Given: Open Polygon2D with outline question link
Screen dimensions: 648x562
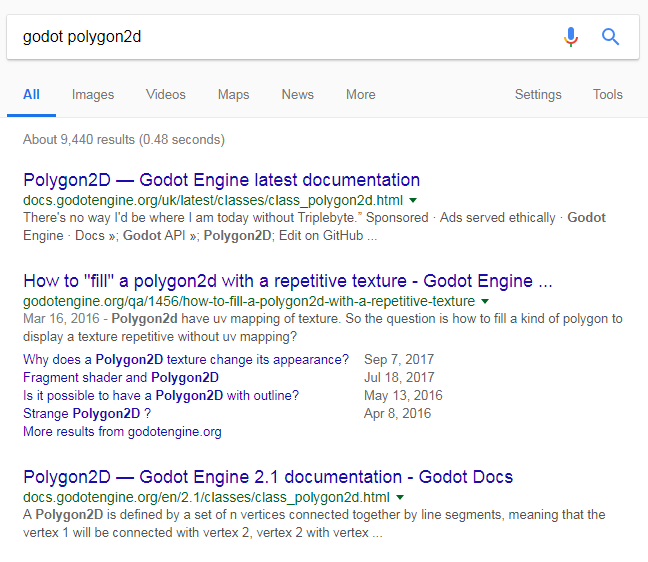Looking at the screenshot, I should coord(161,395).
